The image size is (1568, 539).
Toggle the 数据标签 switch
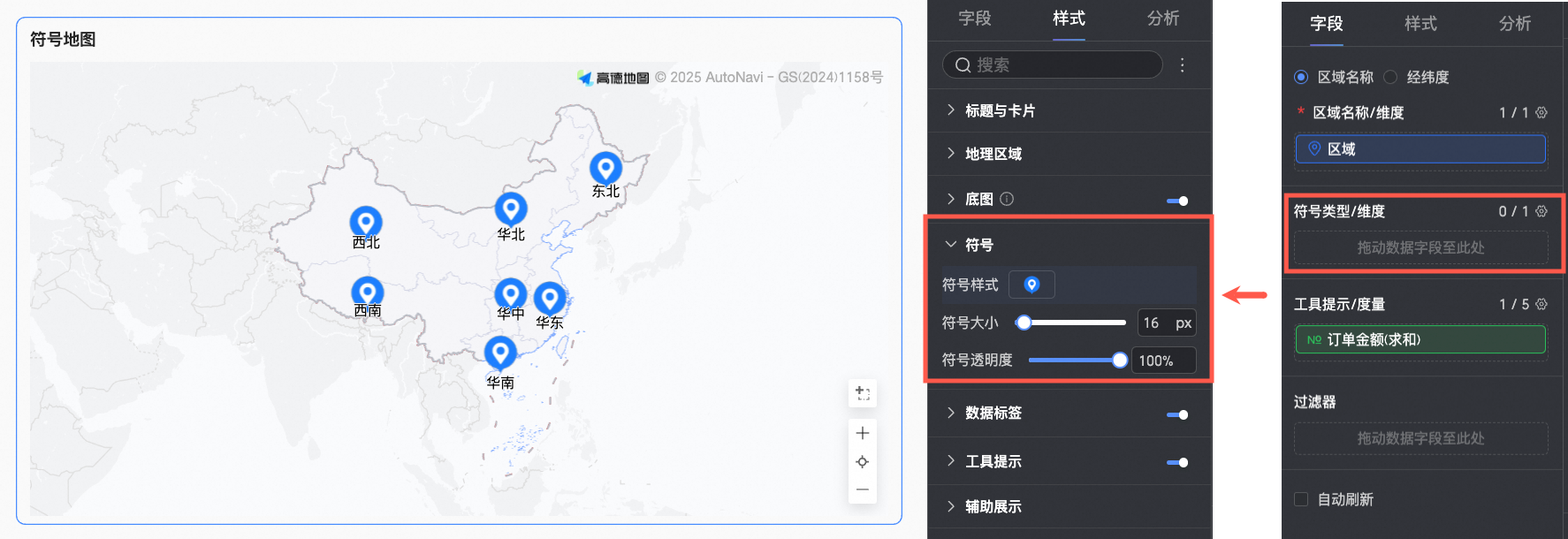pos(1177,414)
